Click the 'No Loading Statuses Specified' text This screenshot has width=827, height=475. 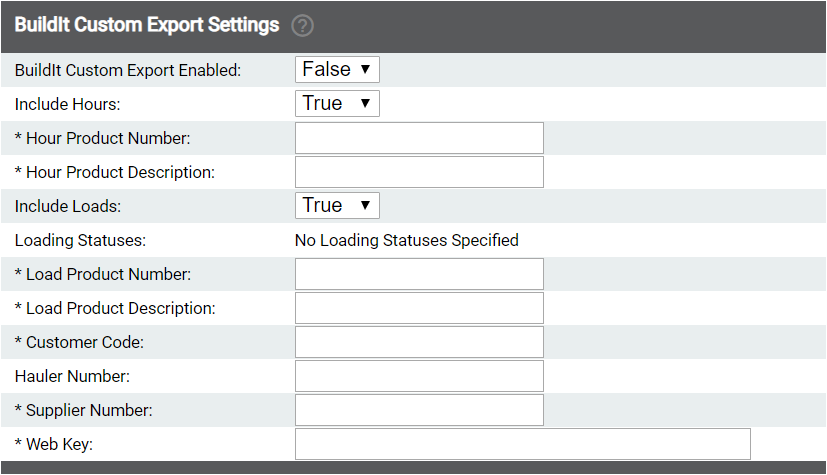[407, 240]
